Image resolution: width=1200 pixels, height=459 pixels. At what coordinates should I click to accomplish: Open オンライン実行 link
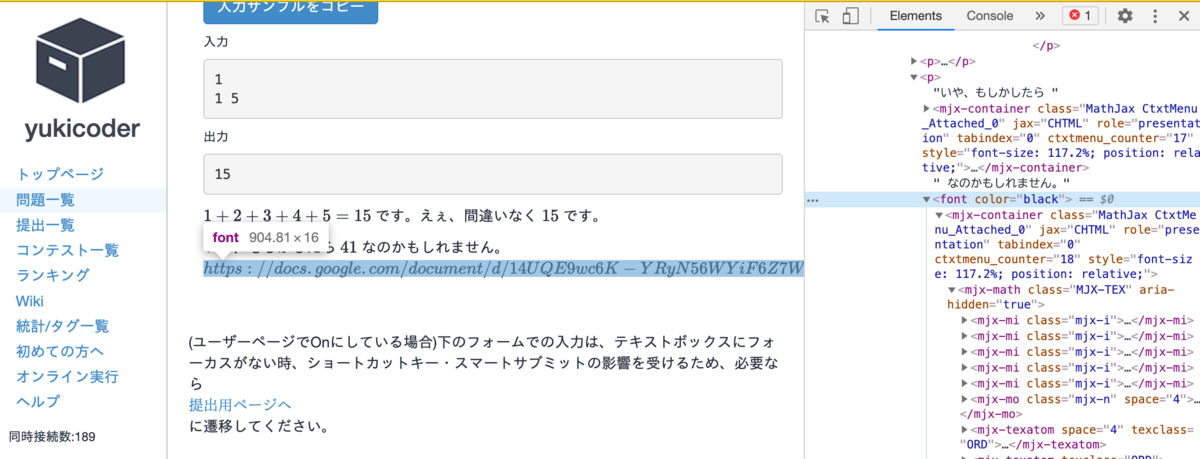67,377
